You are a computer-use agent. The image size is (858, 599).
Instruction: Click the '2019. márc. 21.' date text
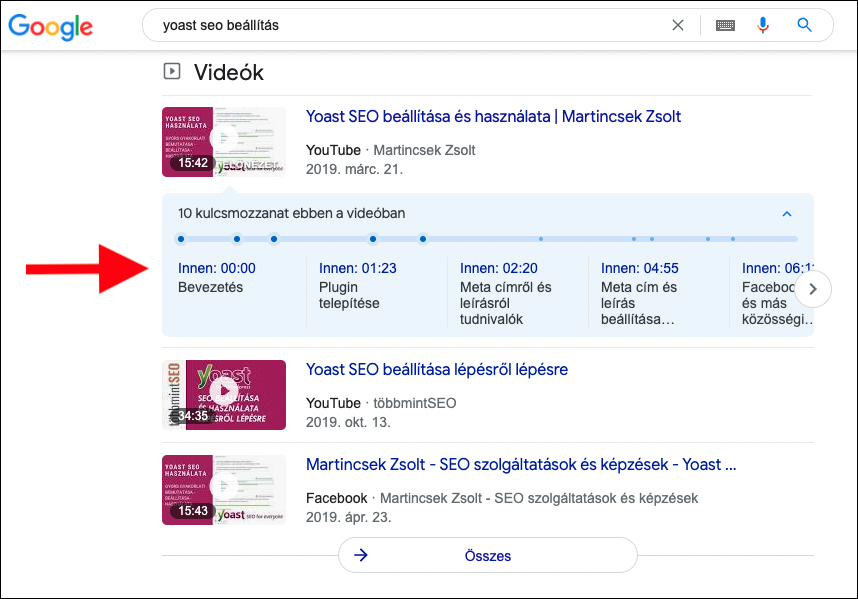tap(354, 169)
